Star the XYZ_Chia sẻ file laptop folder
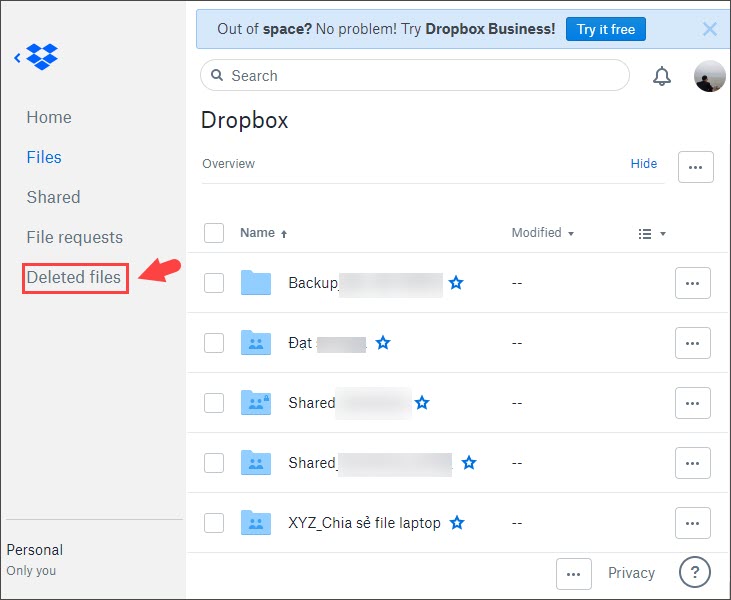This screenshot has height=600, width=731. click(457, 523)
